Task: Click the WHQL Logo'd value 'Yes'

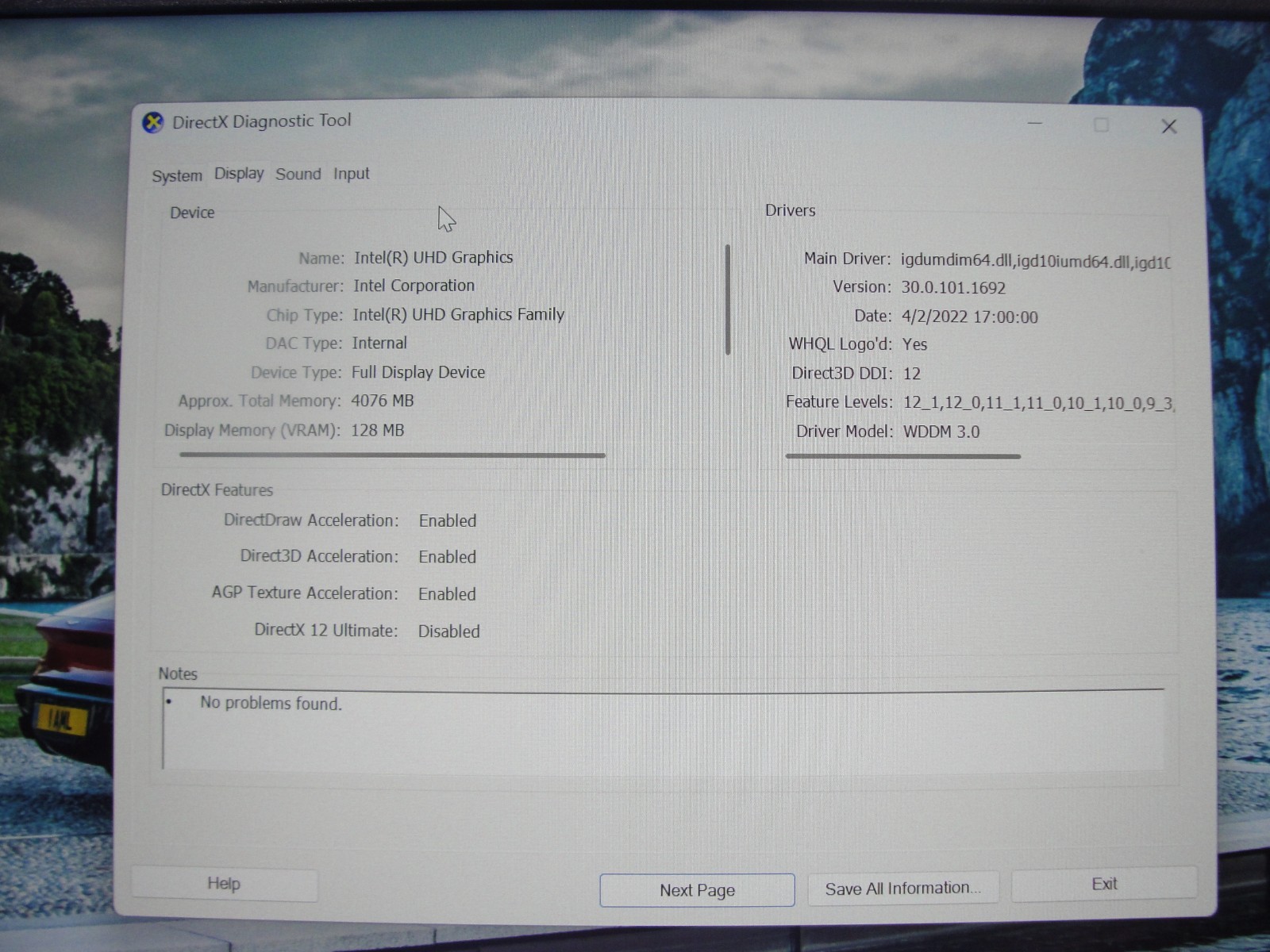Action: point(915,344)
